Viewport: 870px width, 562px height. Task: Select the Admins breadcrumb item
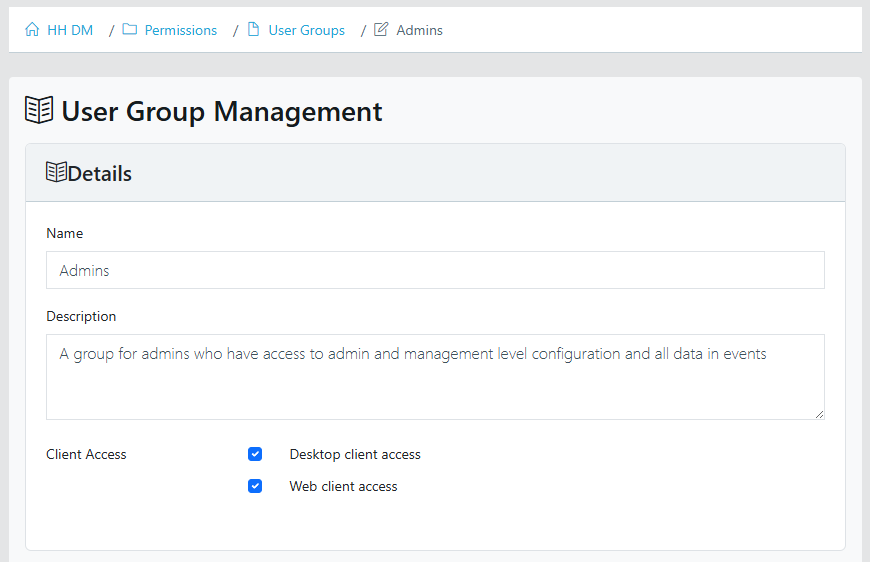pos(419,30)
